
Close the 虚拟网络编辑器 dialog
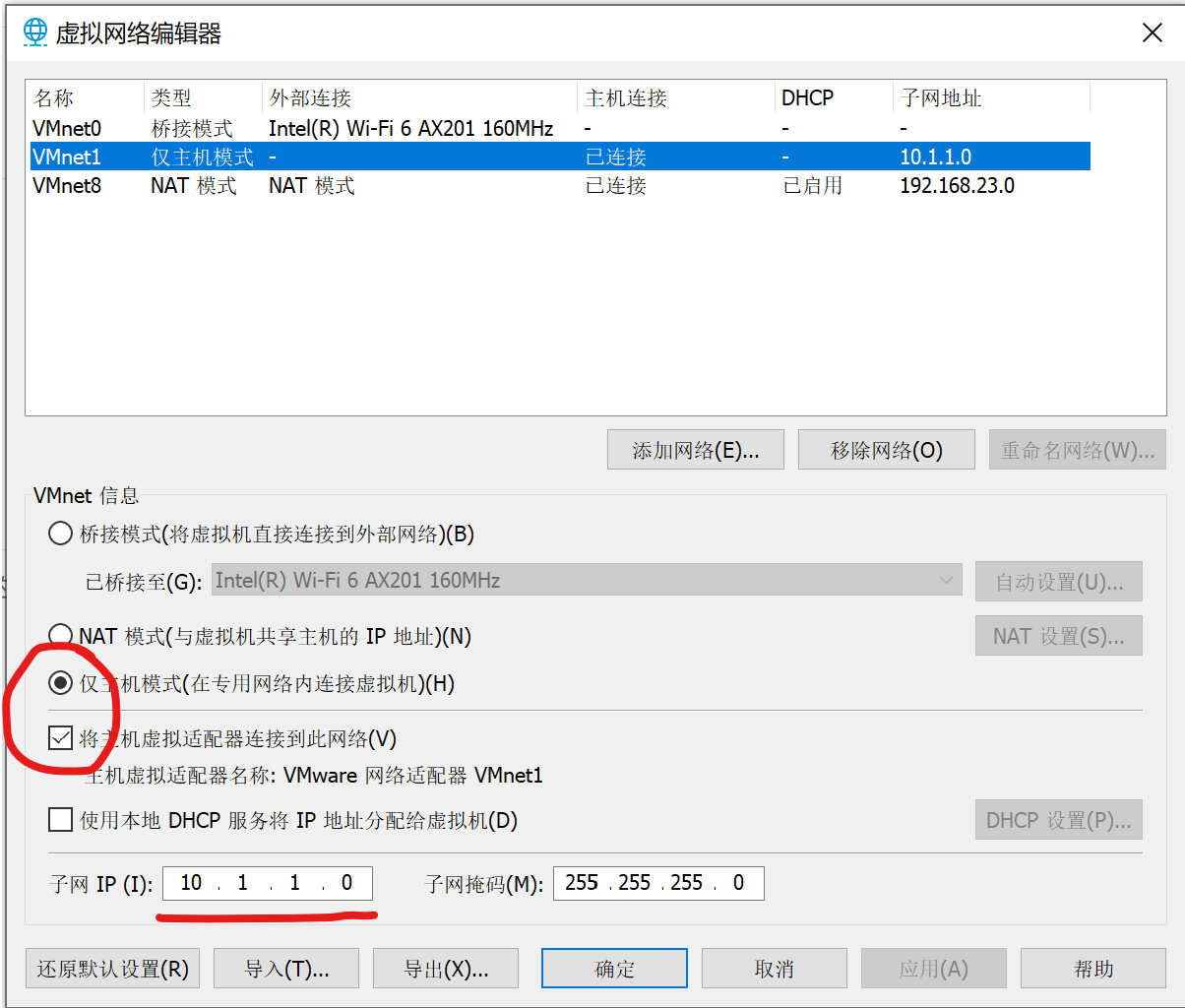coord(1152,32)
